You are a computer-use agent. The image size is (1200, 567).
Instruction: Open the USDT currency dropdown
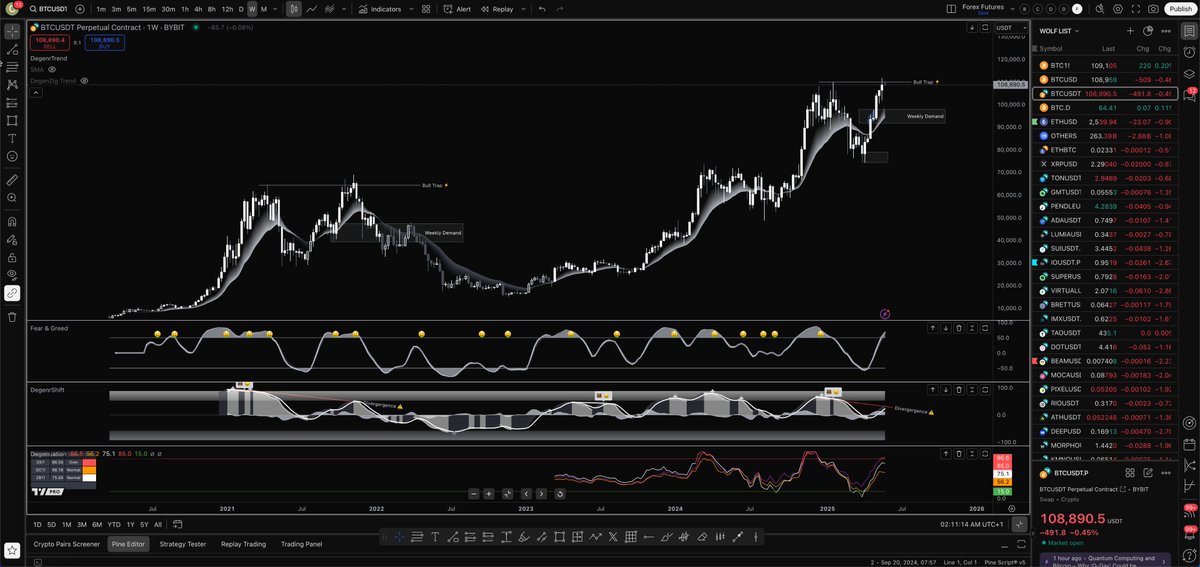point(1009,28)
